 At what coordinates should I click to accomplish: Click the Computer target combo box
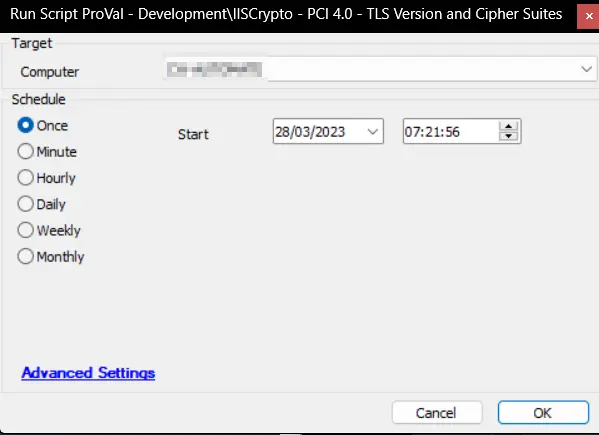[381, 69]
